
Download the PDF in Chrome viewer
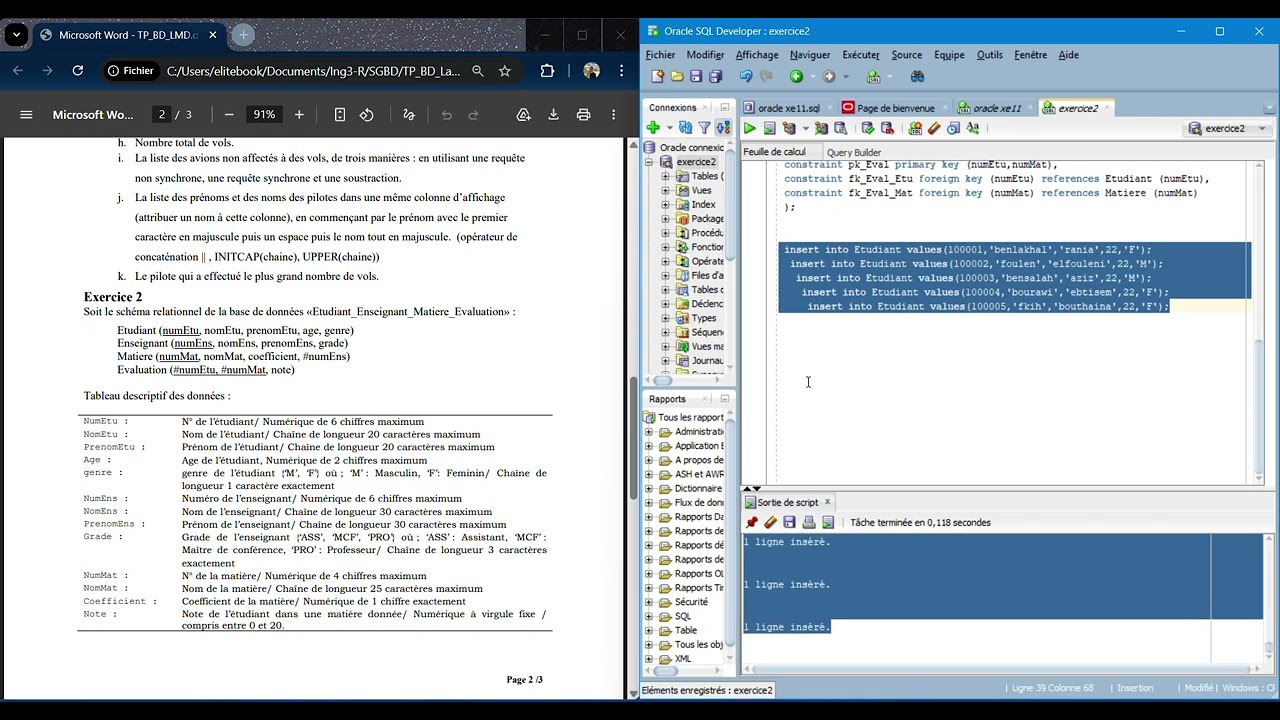pyautogui.click(x=553, y=115)
